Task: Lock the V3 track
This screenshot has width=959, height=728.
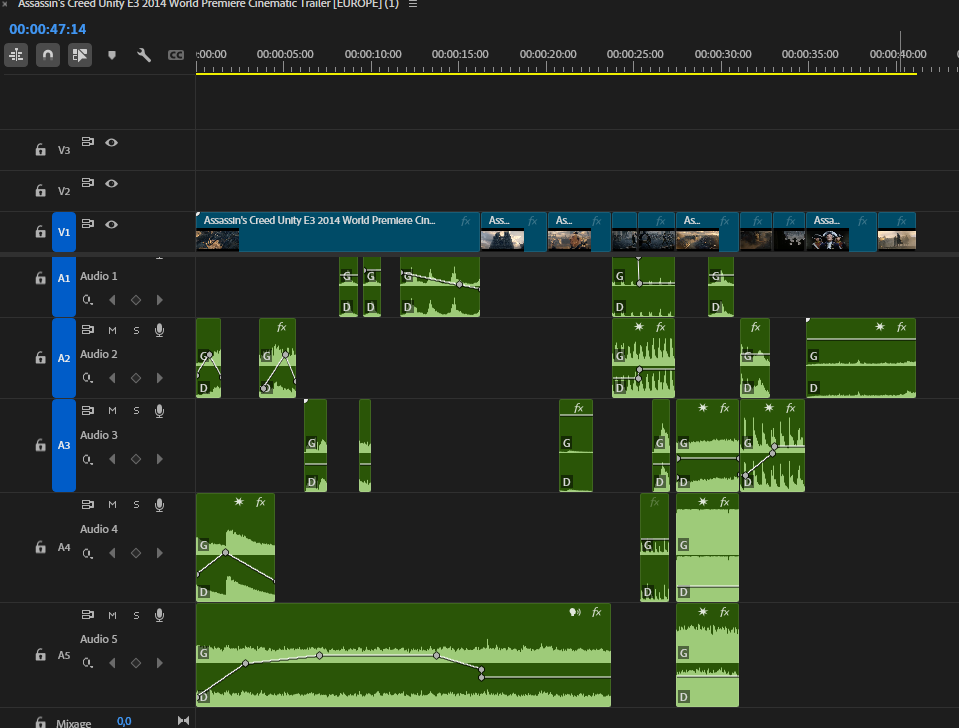Action: [x=40, y=150]
